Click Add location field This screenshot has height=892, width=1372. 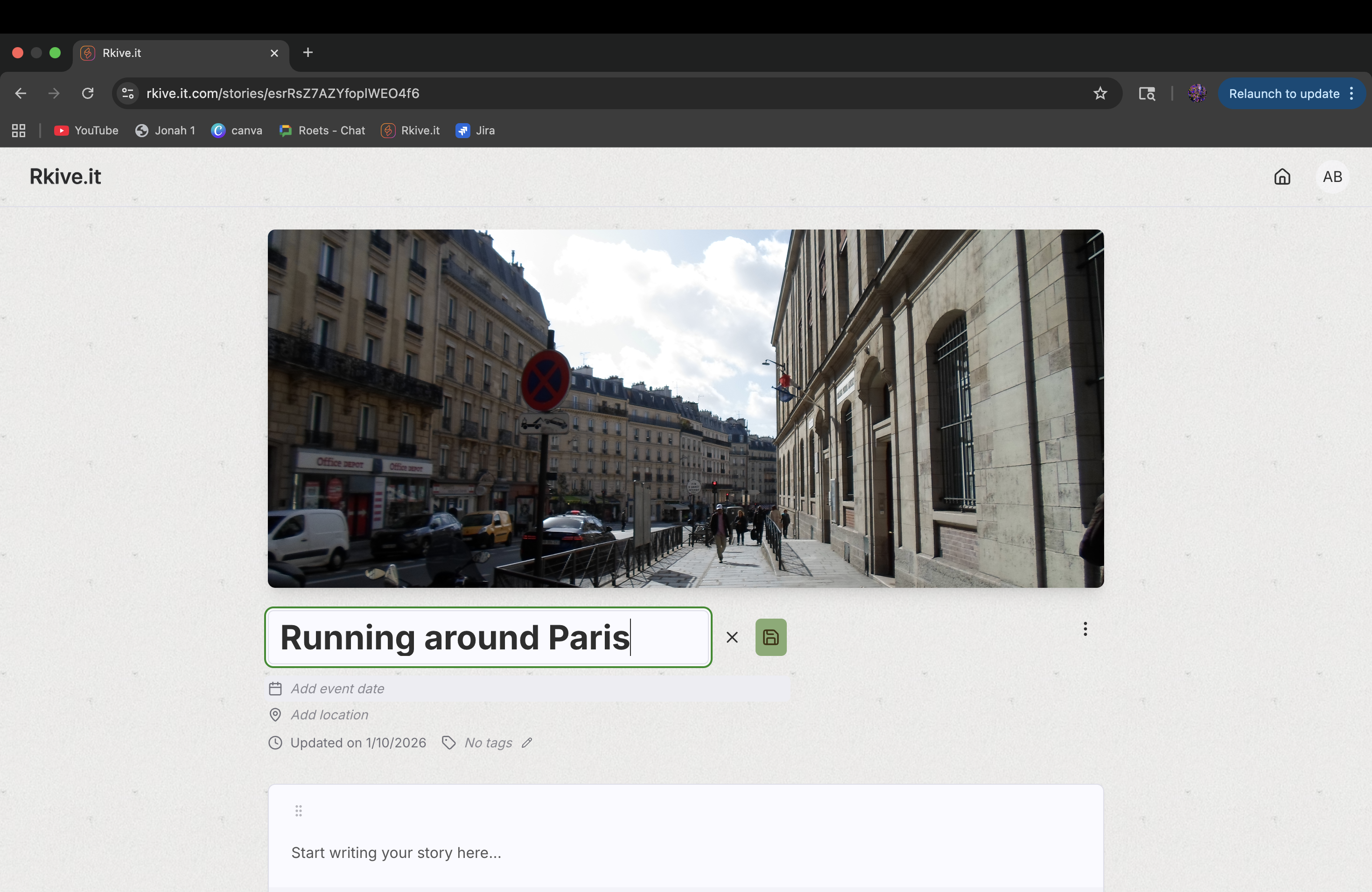(329, 715)
